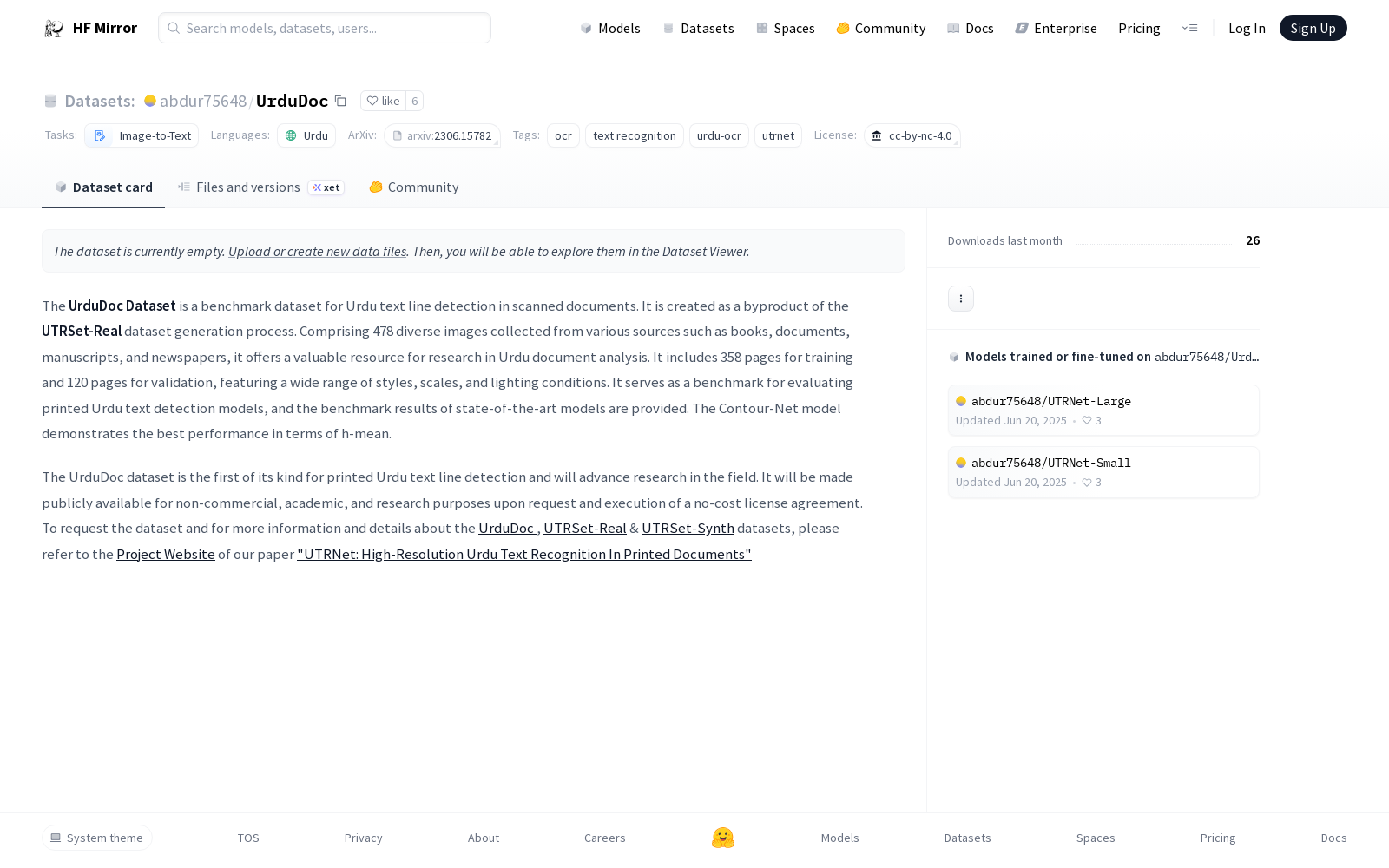Click the xet badge on Files tab
The width and height of the screenshot is (1389, 868).
point(326,187)
